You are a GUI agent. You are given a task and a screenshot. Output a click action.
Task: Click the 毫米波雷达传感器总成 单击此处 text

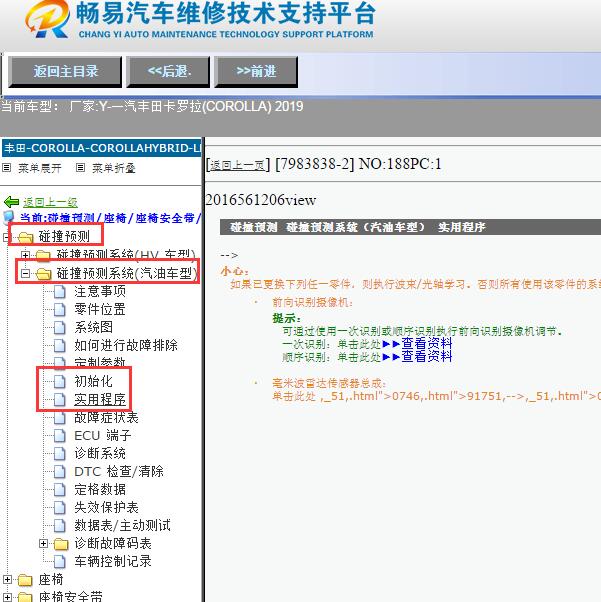[294, 396]
